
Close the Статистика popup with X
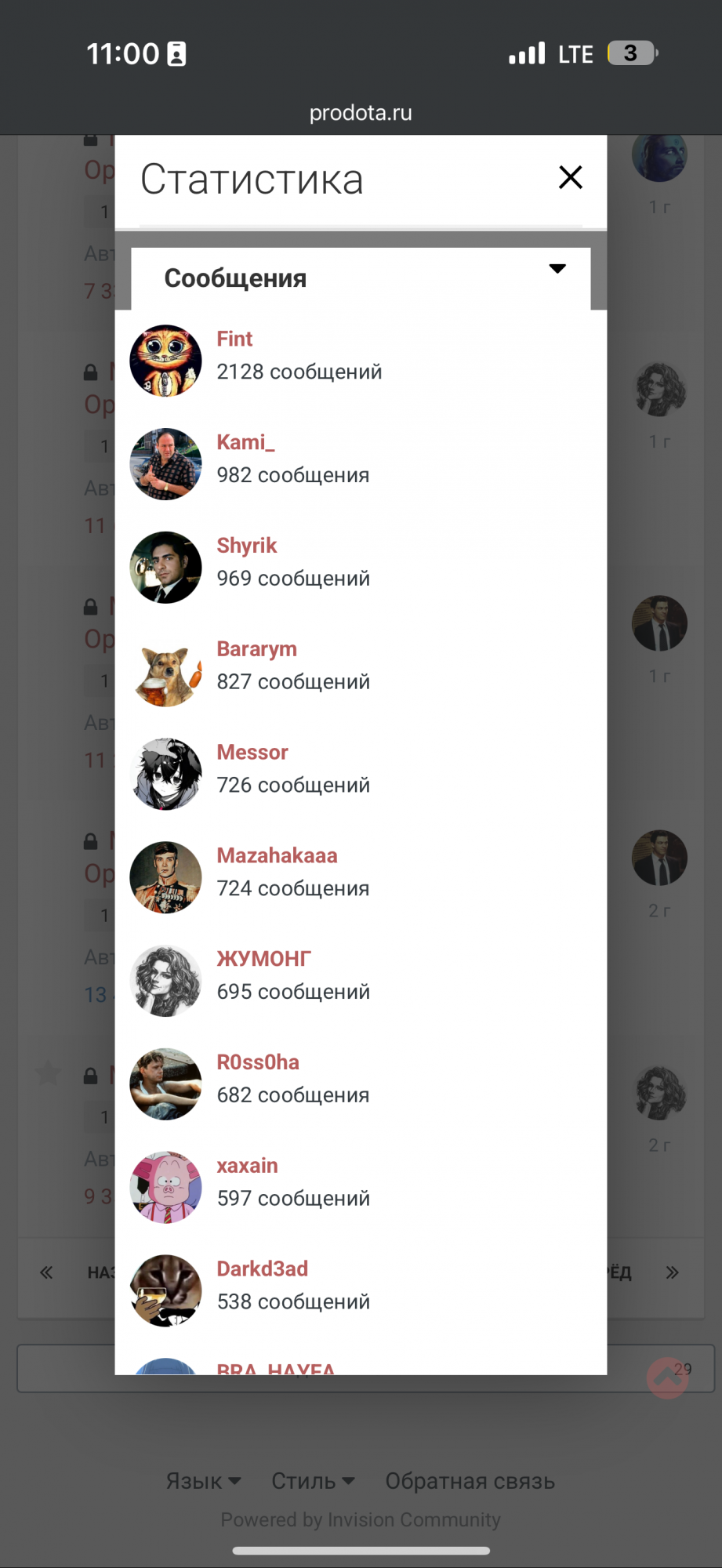571,177
